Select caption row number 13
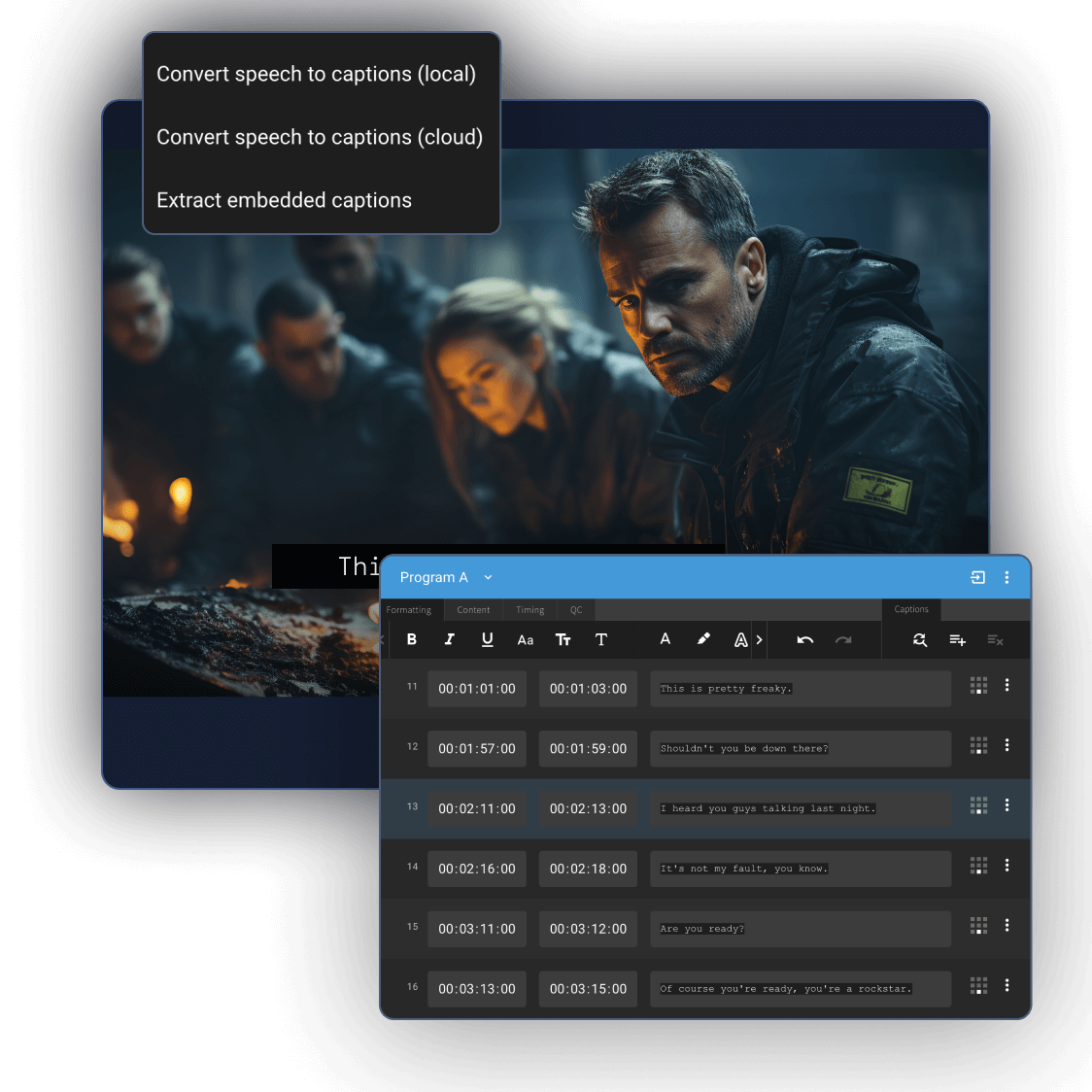Viewport: 1092px width, 1092px height. coord(412,806)
